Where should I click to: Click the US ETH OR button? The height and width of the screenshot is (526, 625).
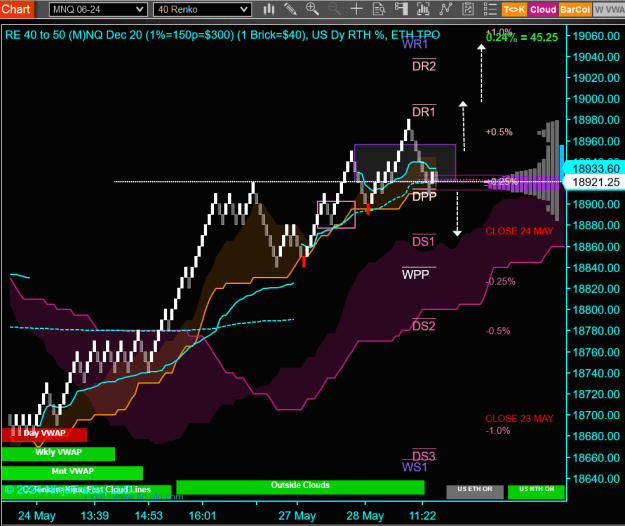[x=475, y=491]
